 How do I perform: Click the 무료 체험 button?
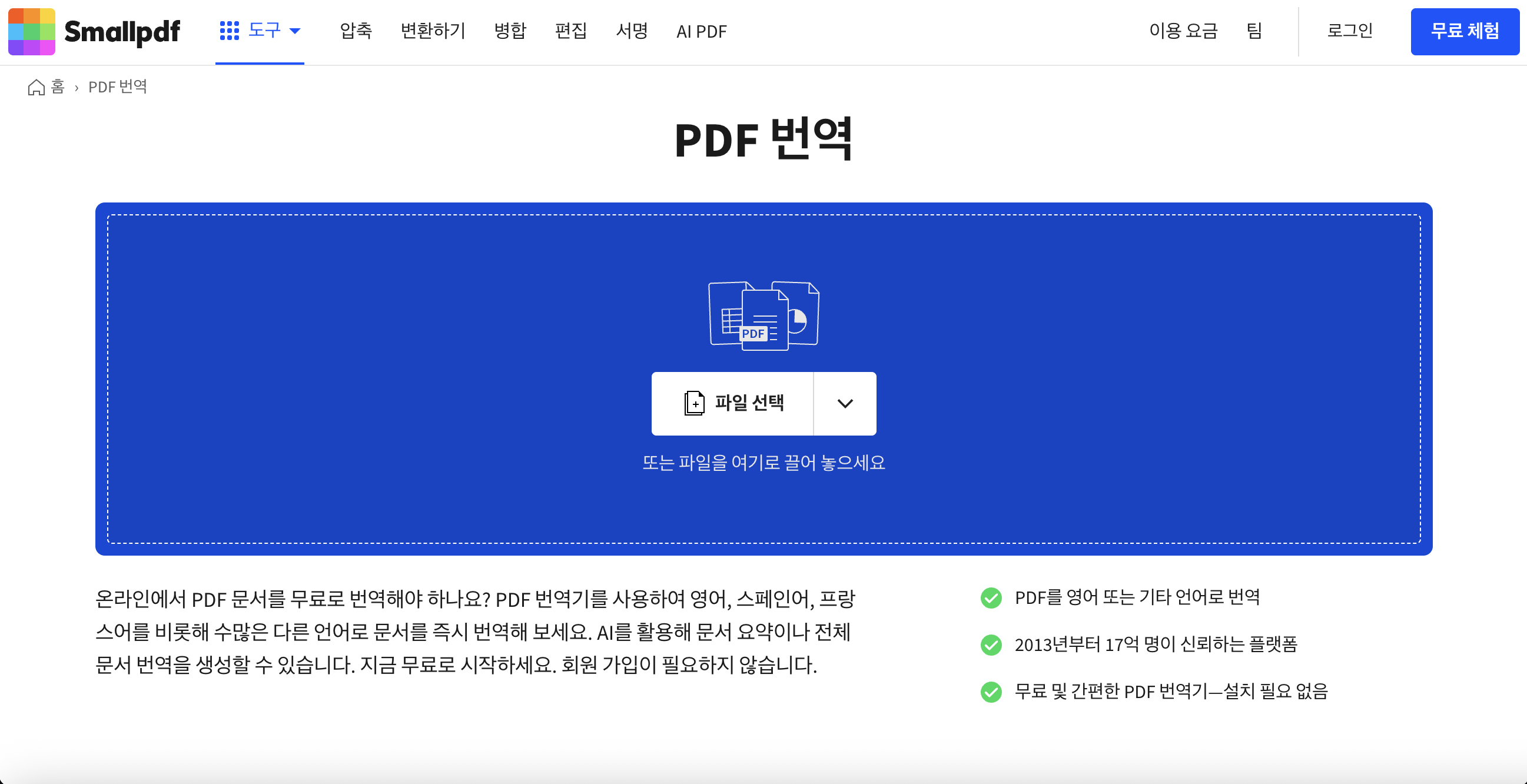click(x=1465, y=31)
